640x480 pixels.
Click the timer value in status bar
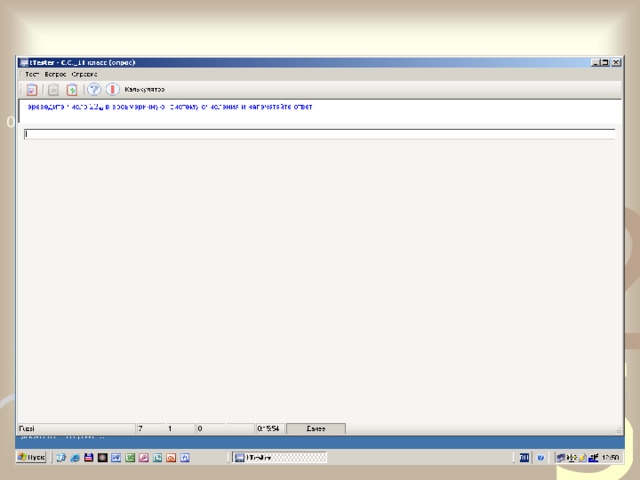pos(268,429)
